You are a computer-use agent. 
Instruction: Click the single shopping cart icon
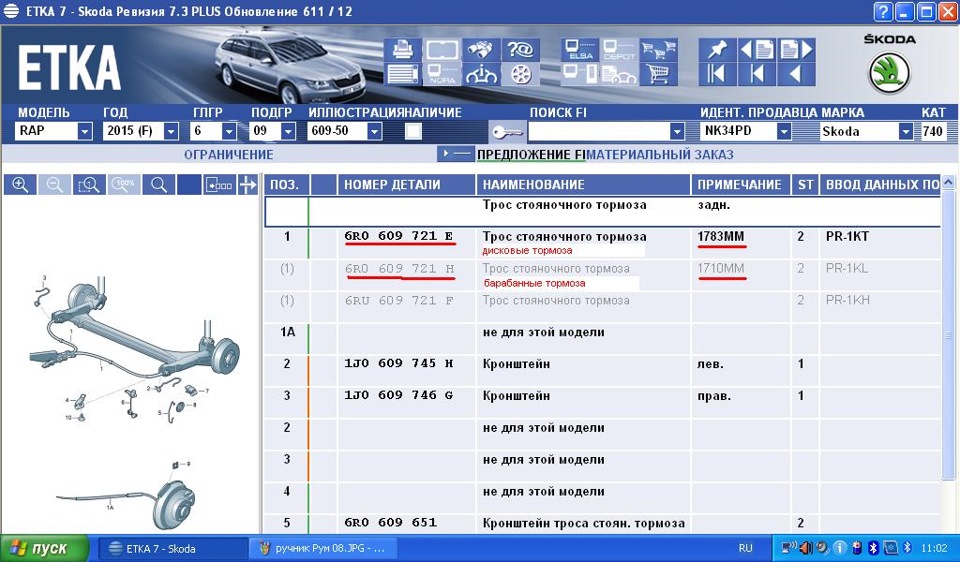[658, 74]
